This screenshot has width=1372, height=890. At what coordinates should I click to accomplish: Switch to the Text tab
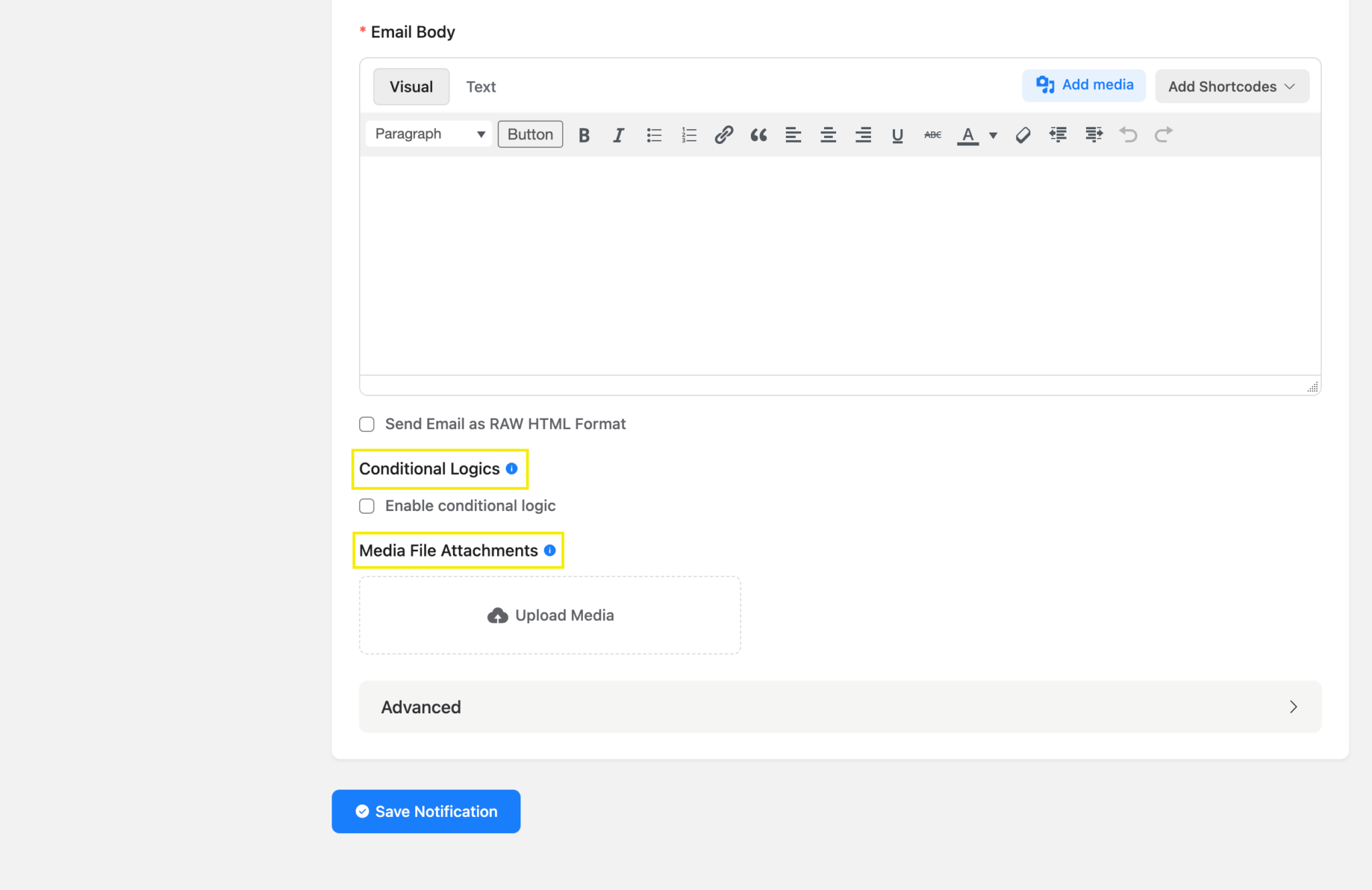click(480, 86)
